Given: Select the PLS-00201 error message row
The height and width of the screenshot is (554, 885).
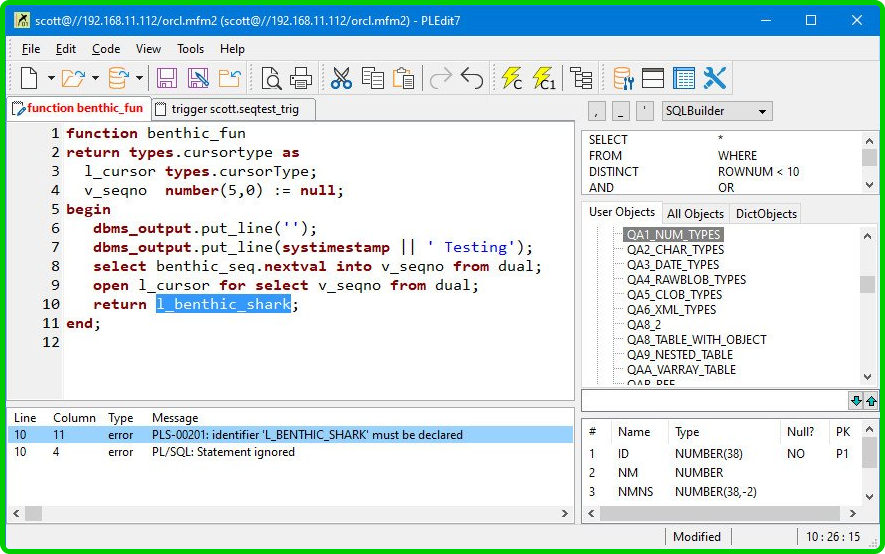Looking at the screenshot, I should pos(290,435).
